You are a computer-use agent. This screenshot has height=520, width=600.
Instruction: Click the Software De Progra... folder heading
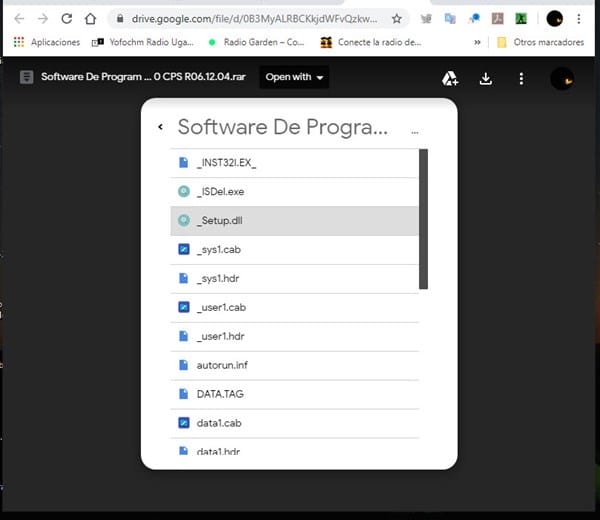pyautogui.click(x=282, y=127)
